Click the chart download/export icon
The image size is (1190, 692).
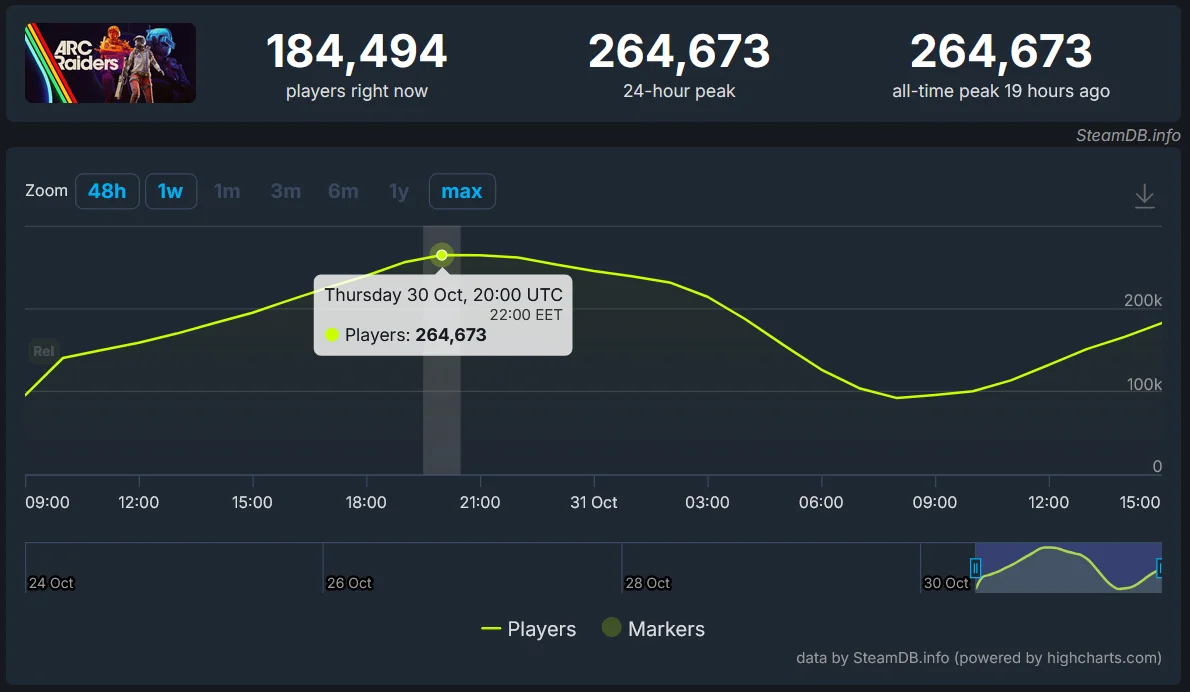click(1144, 196)
